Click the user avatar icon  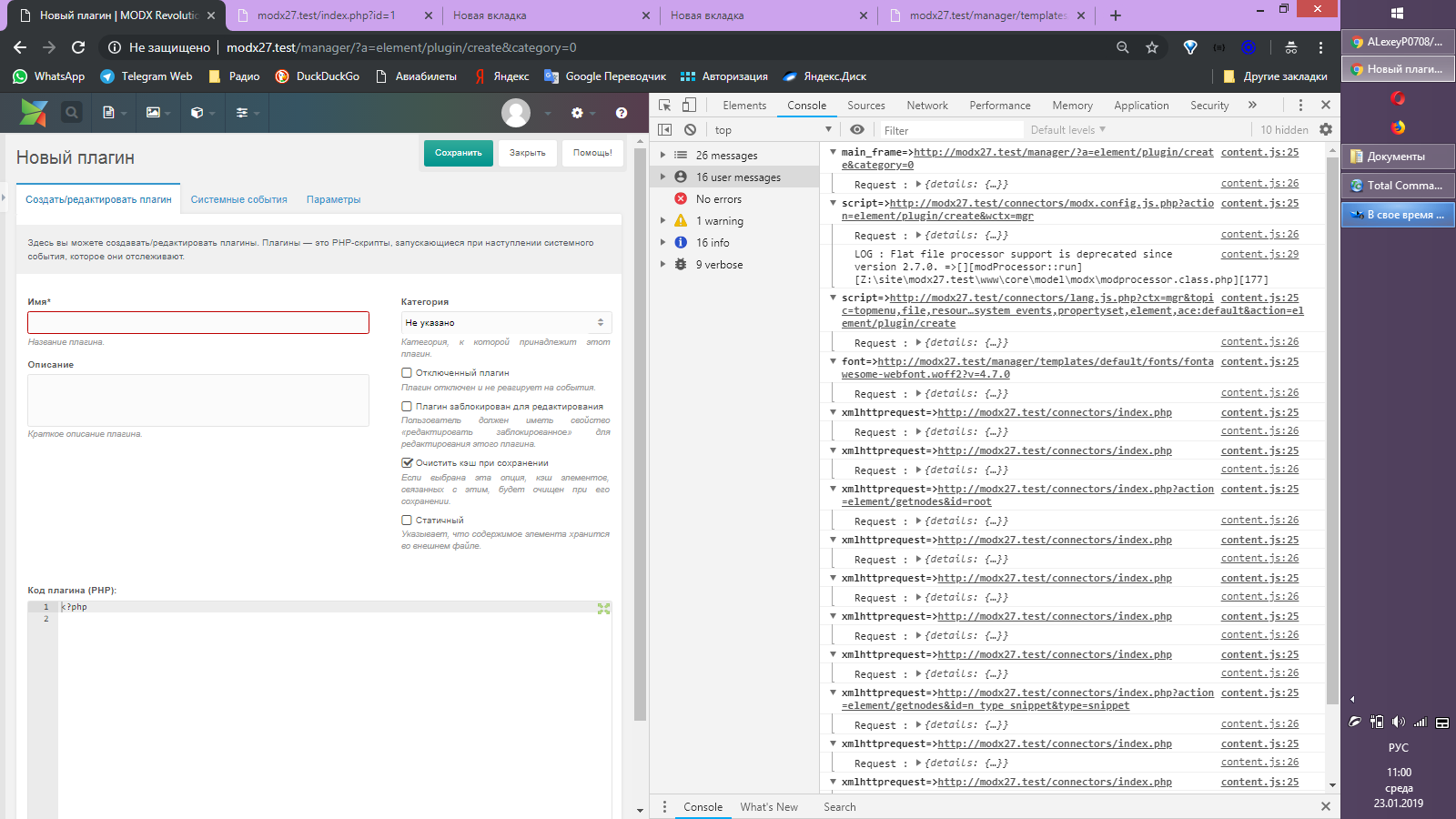click(516, 113)
